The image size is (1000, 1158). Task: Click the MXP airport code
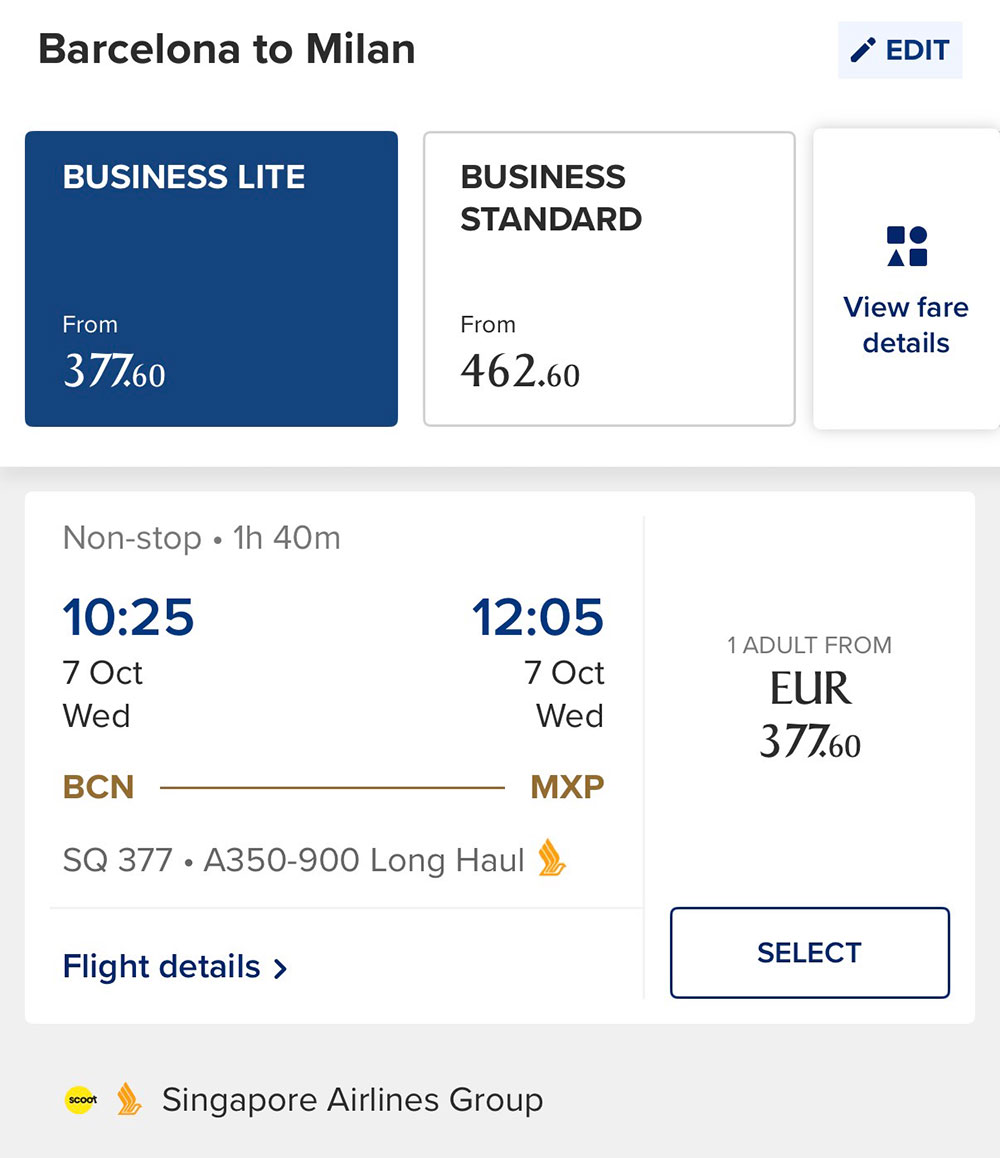pos(567,787)
